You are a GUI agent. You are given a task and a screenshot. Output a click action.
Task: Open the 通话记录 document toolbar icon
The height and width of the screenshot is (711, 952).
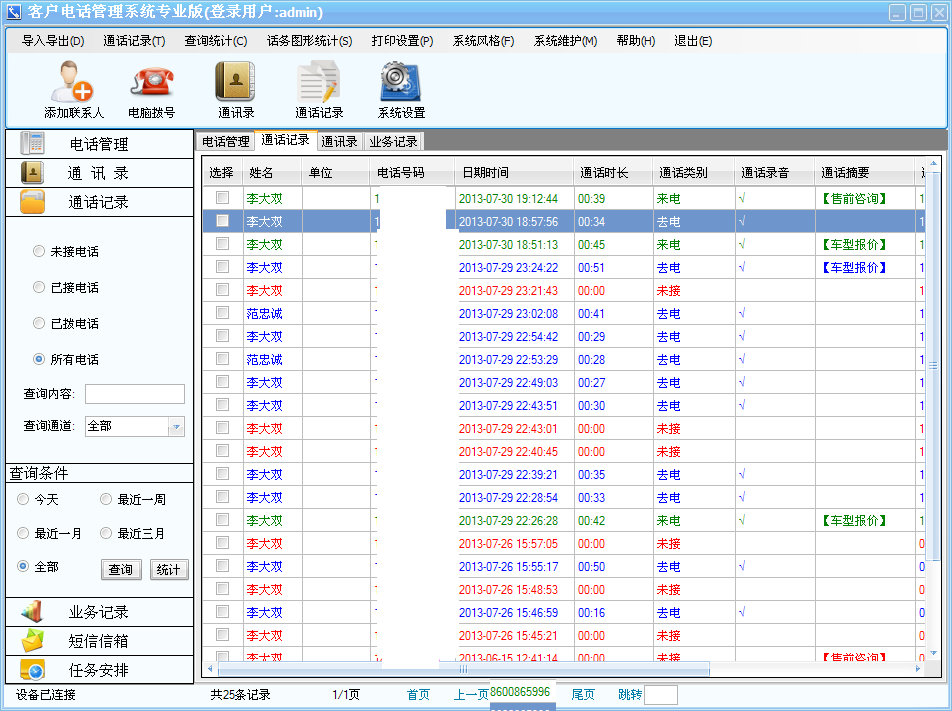(318, 81)
